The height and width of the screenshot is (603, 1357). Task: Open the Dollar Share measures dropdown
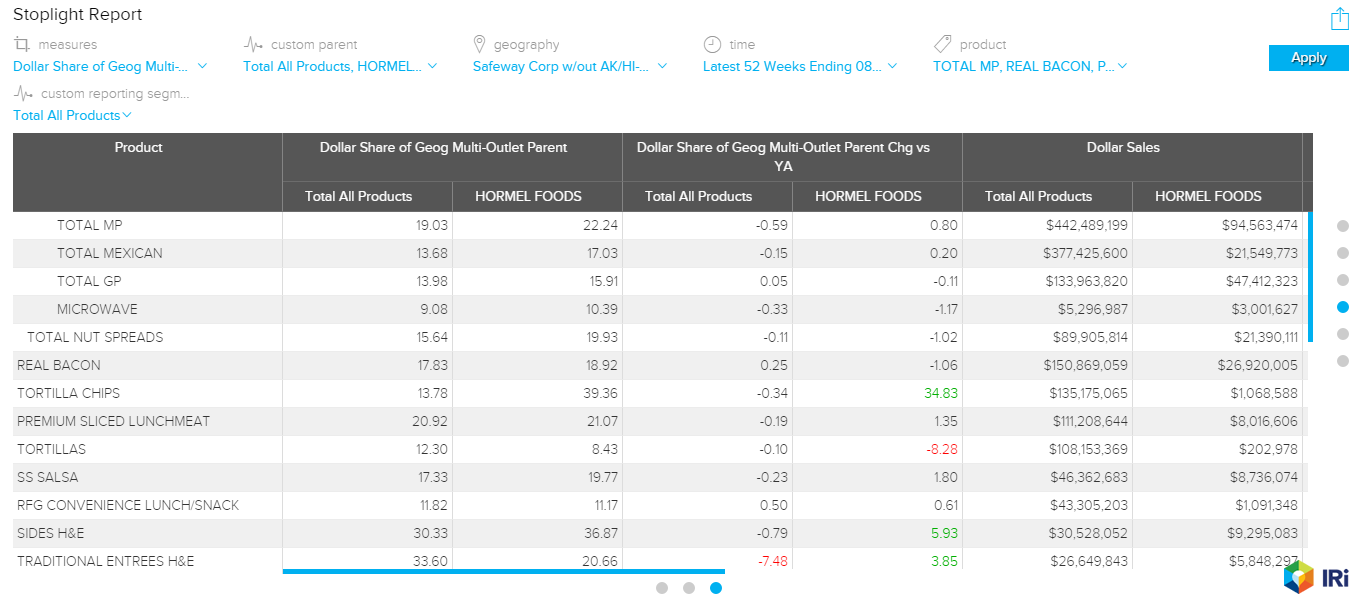[110, 66]
